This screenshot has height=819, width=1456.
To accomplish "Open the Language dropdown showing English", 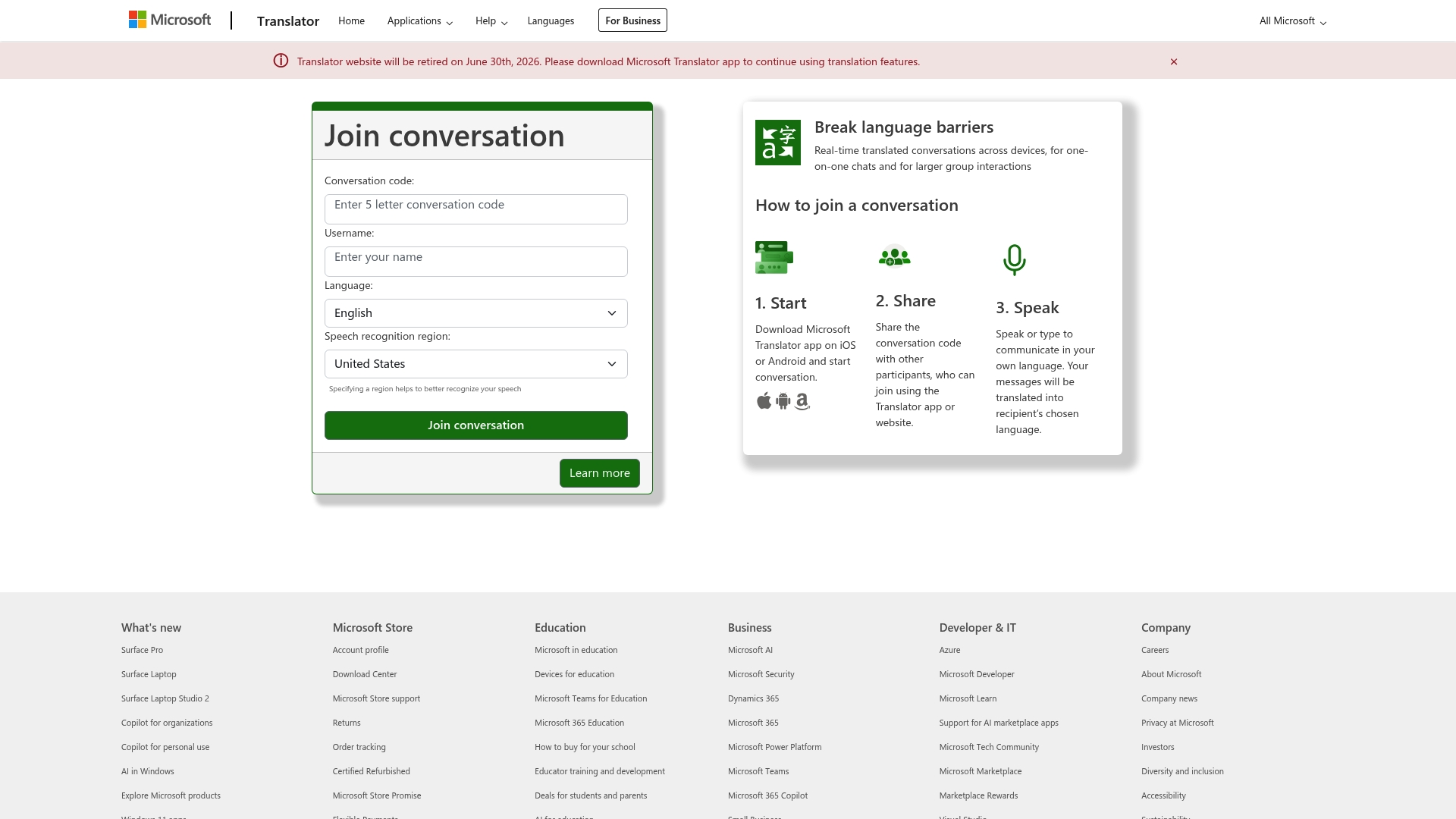I will click(475, 312).
